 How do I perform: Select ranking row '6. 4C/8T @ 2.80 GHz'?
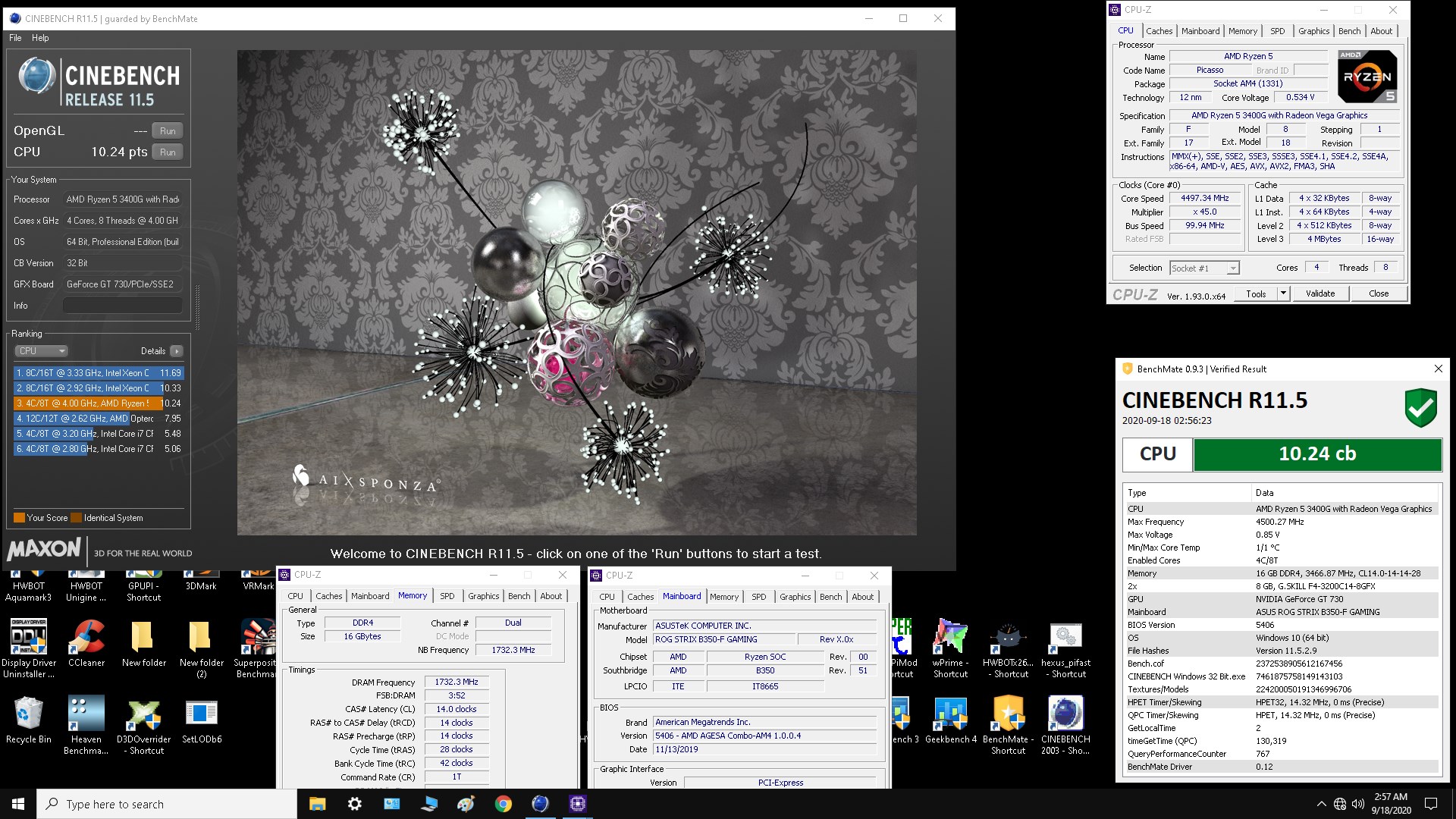[99, 449]
